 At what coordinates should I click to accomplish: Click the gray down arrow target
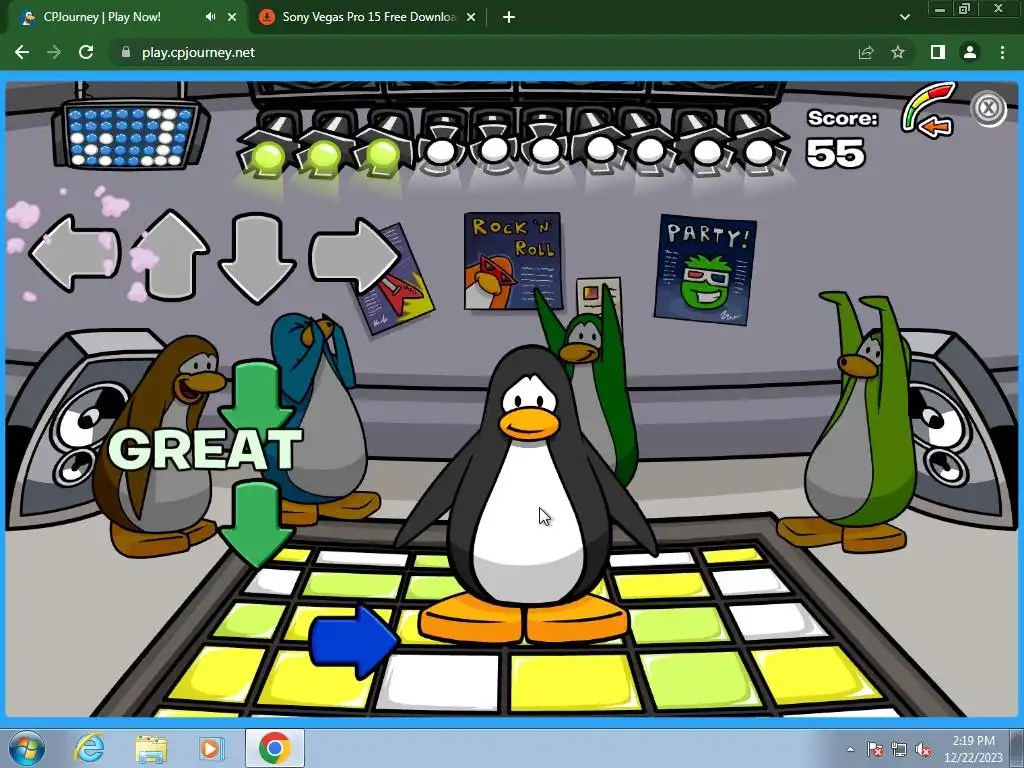click(257, 257)
